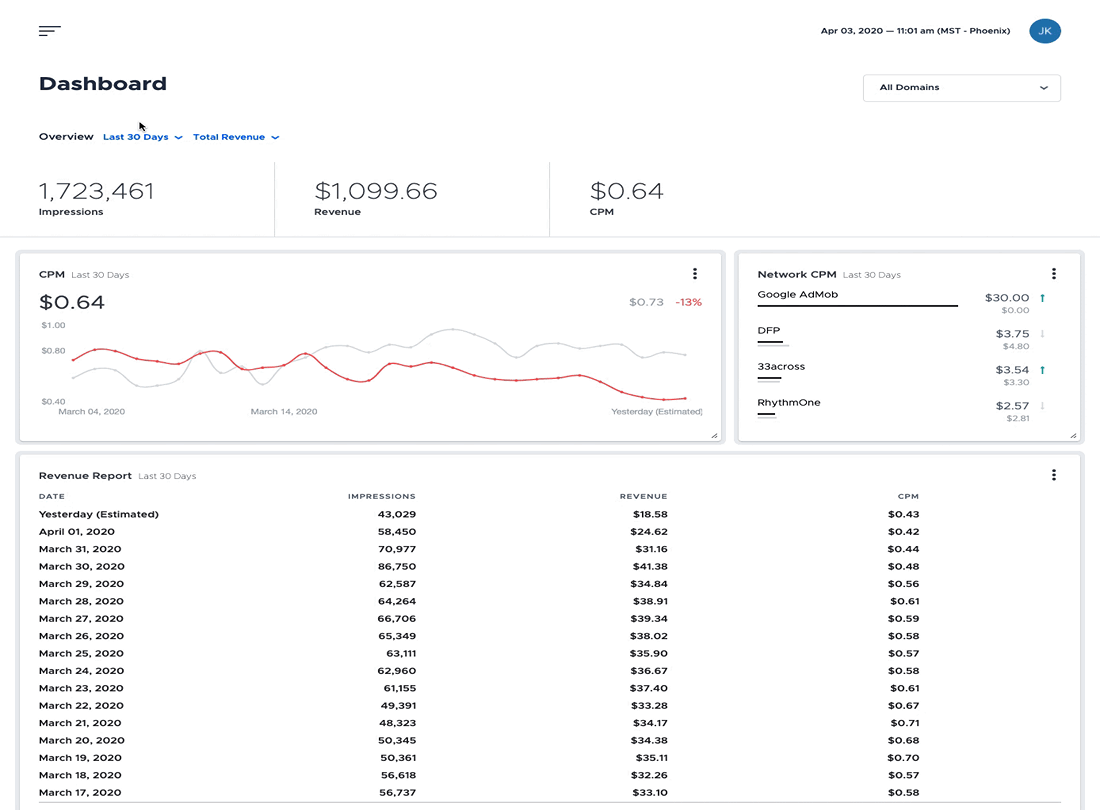Image resolution: width=1100 pixels, height=810 pixels.
Task: Open Revenue Report three-dot options menu
Action: click(x=1053, y=475)
